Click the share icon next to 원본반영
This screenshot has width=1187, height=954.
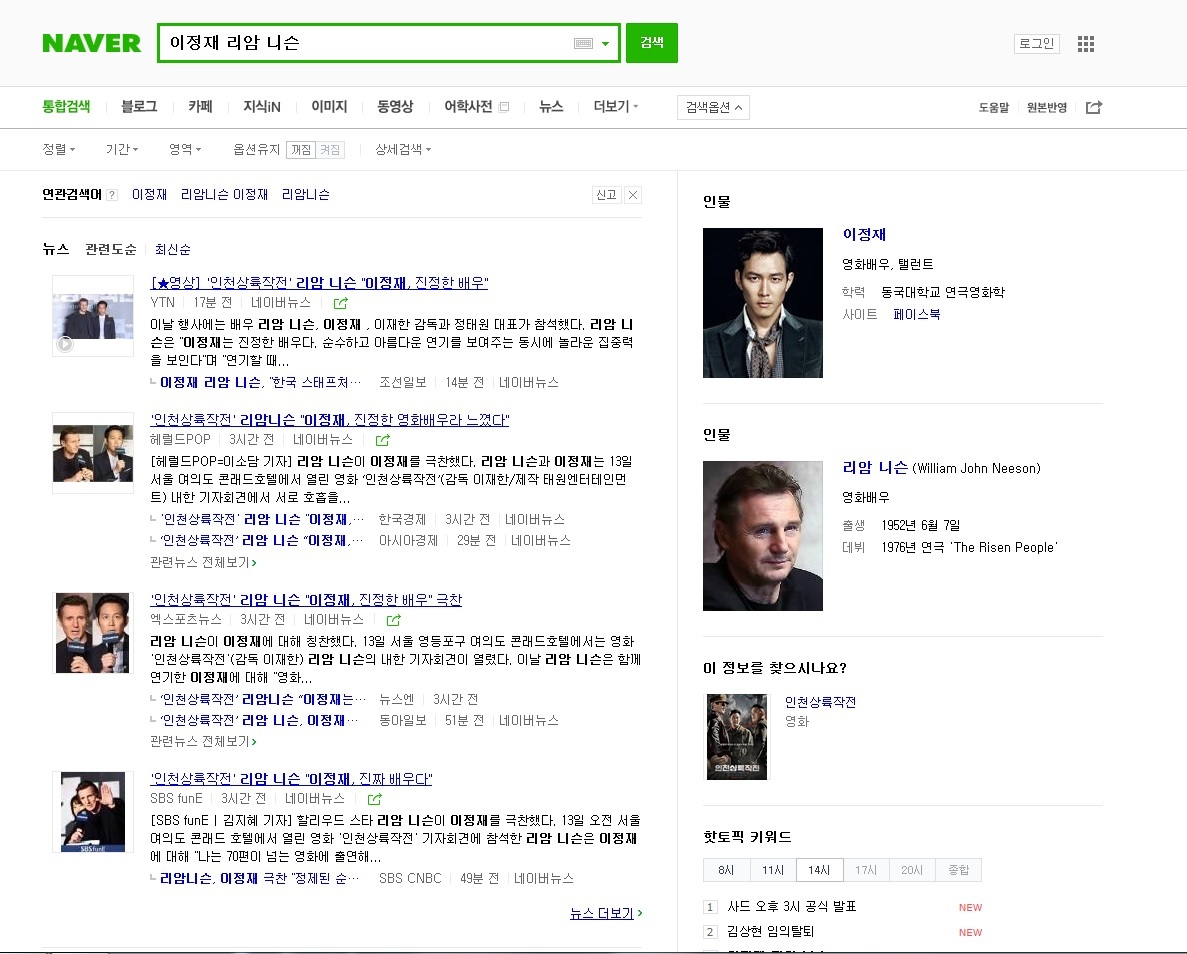point(1094,107)
